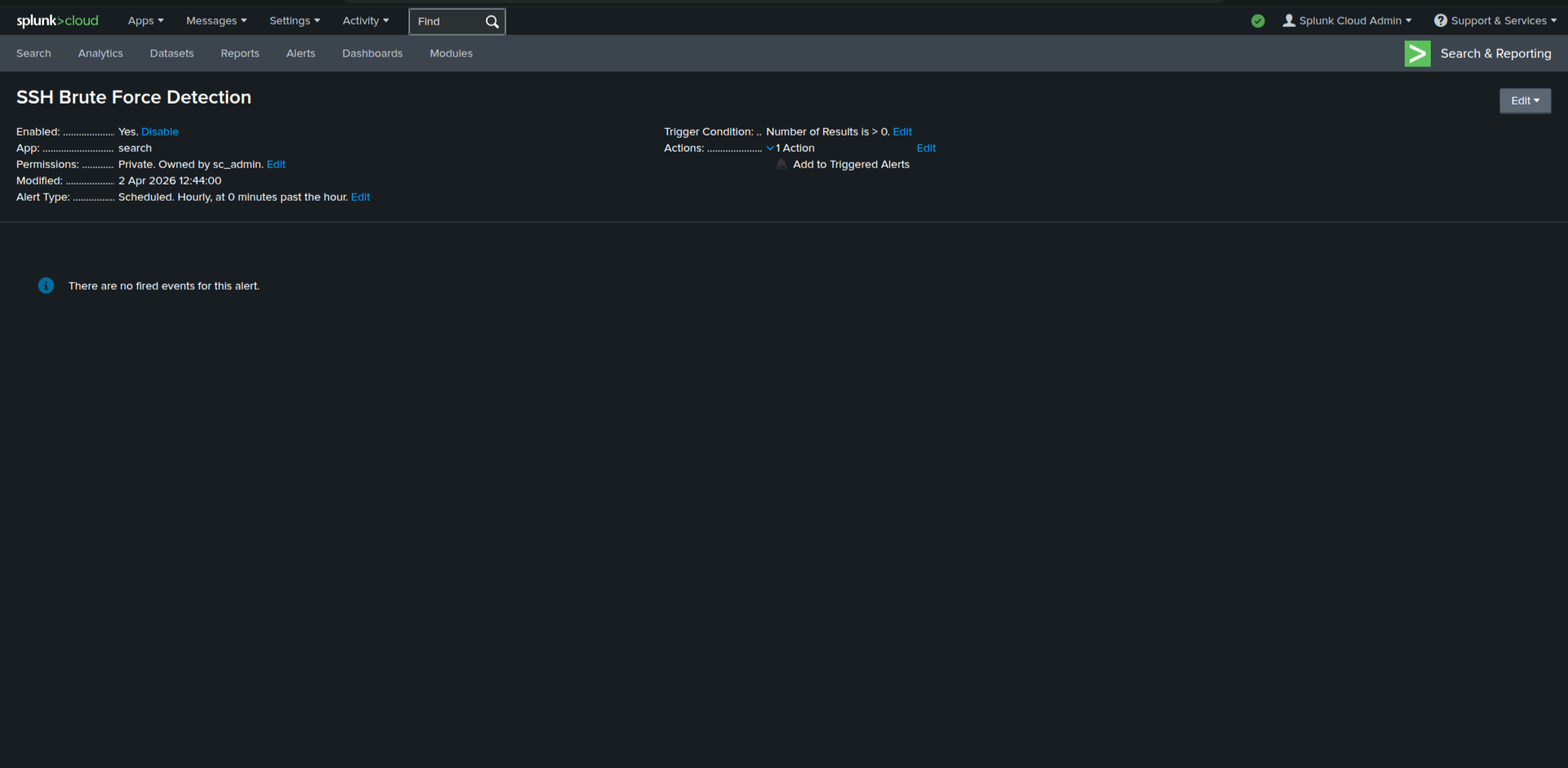
Task: Click the search magnifier icon in Find box
Action: (492, 21)
